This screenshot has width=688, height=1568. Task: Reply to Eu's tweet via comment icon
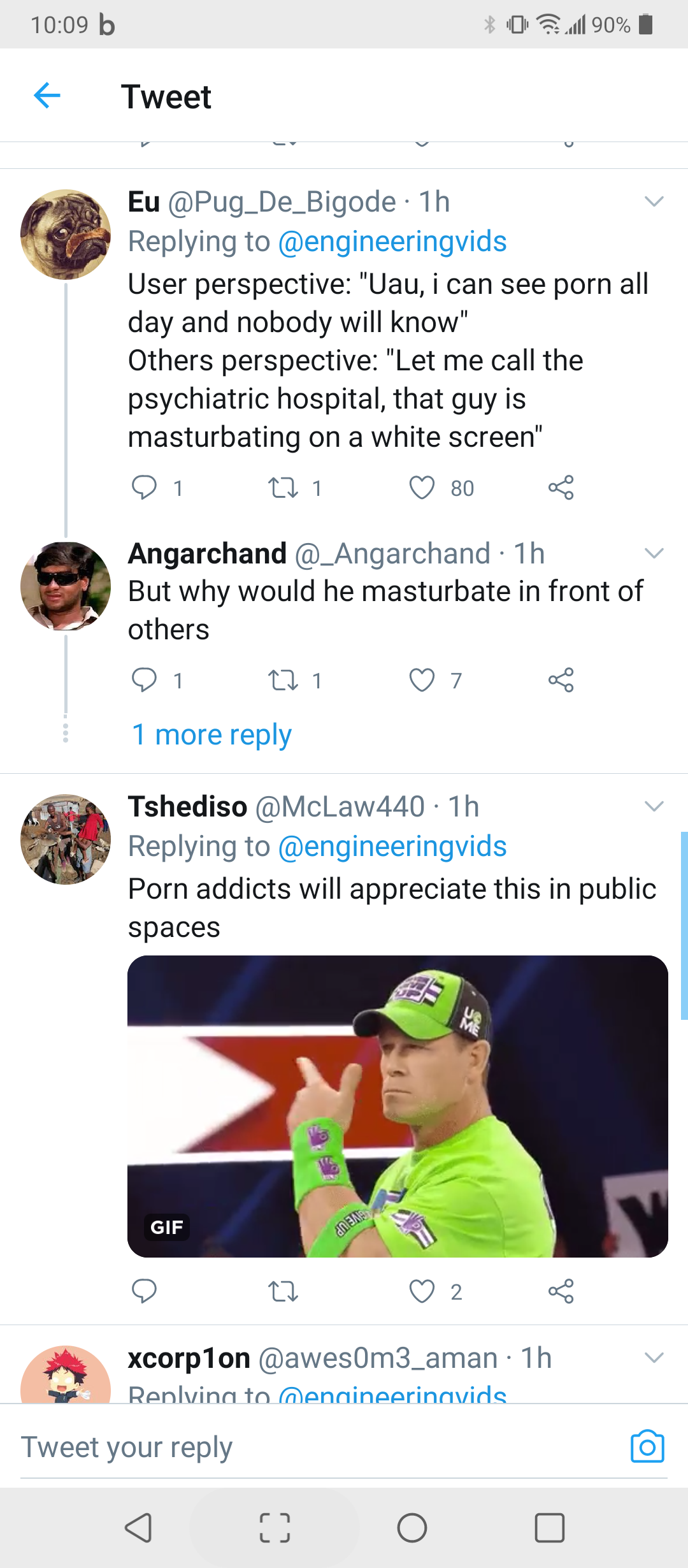click(x=144, y=488)
